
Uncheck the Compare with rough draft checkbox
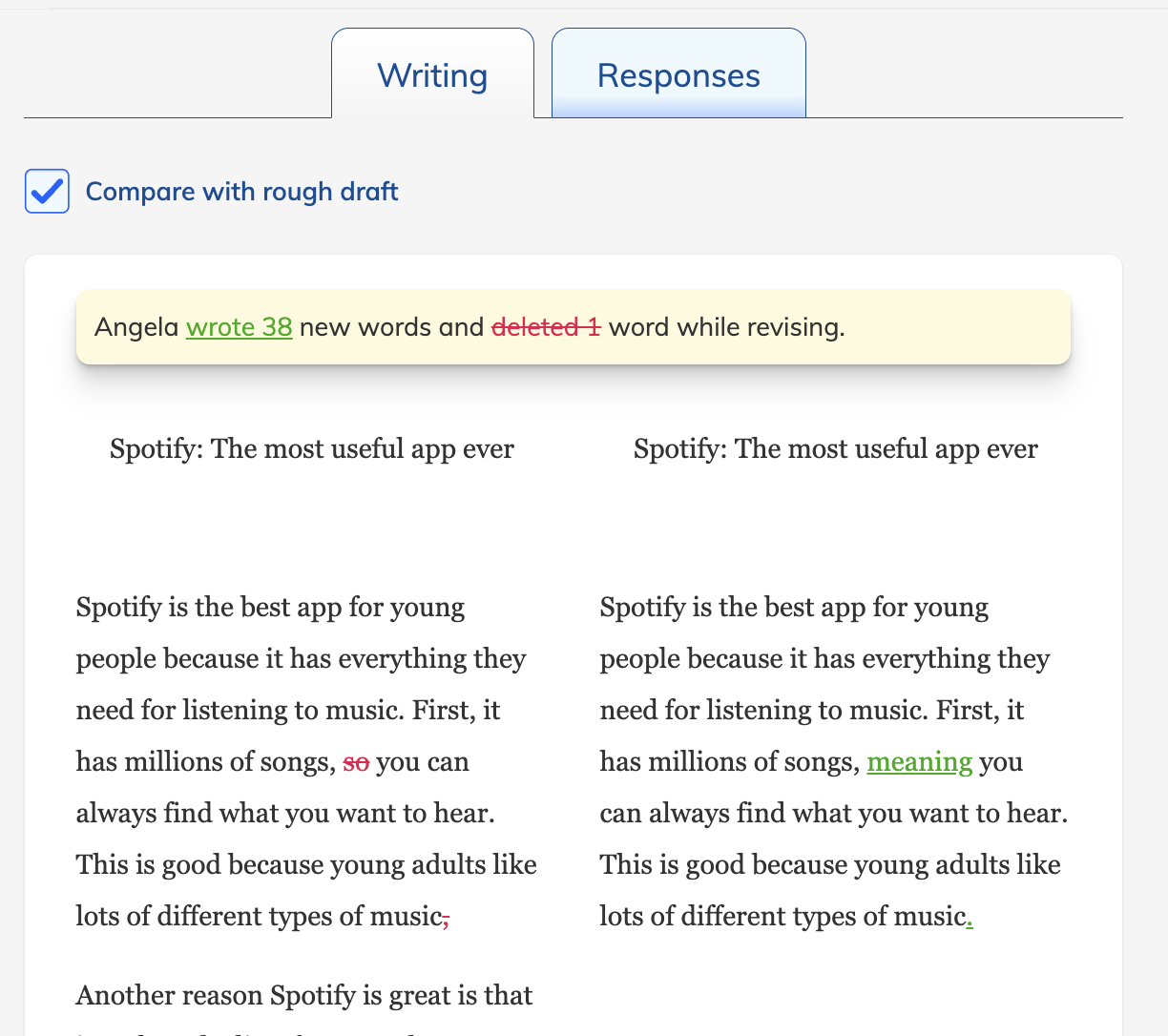point(47,191)
